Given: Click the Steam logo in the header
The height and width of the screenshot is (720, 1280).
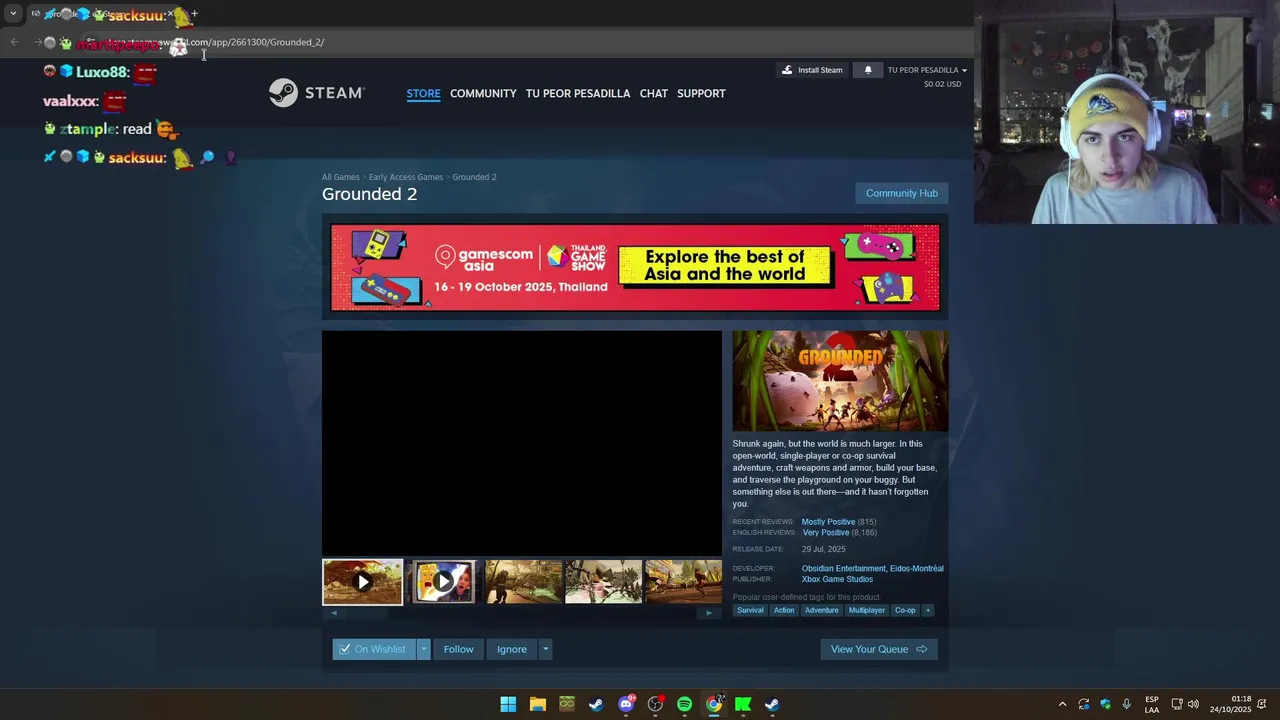Looking at the screenshot, I should coord(316,93).
